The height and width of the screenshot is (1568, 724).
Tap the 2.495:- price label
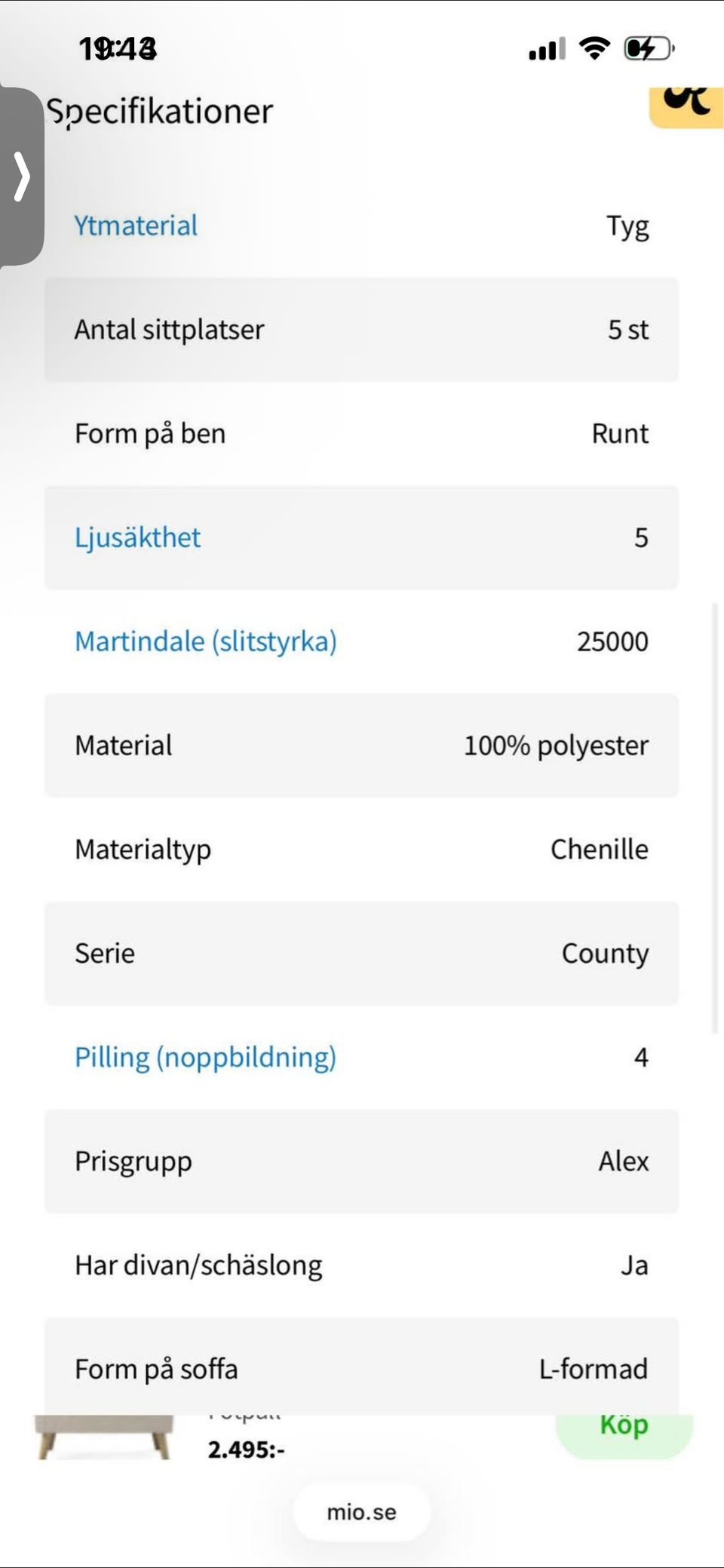pos(246,1450)
